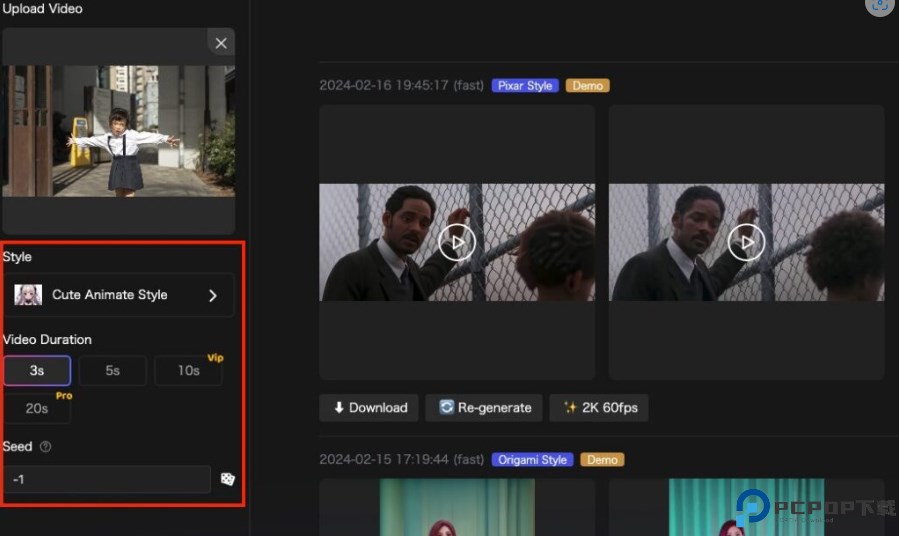Click the Seed help question mark icon
Image resolution: width=899 pixels, height=536 pixels.
pyautogui.click(x=45, y=447)
